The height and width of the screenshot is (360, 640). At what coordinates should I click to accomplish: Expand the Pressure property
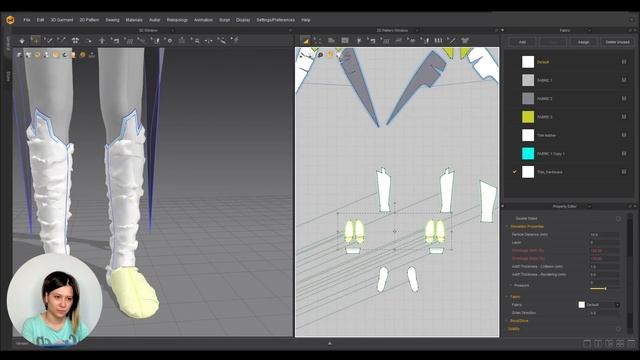(x=511, y=285)
